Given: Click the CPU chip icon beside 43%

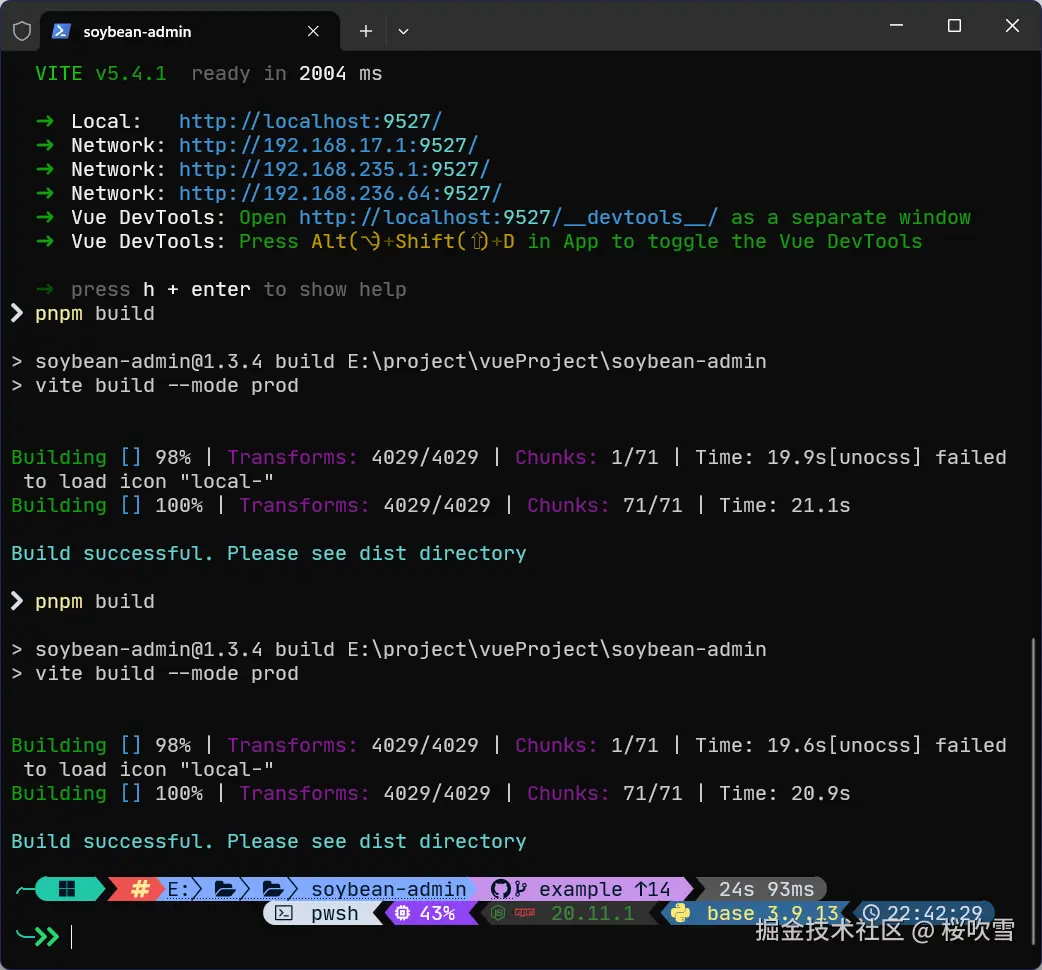Looking at the screenshot, I should (x=402, y=913).
